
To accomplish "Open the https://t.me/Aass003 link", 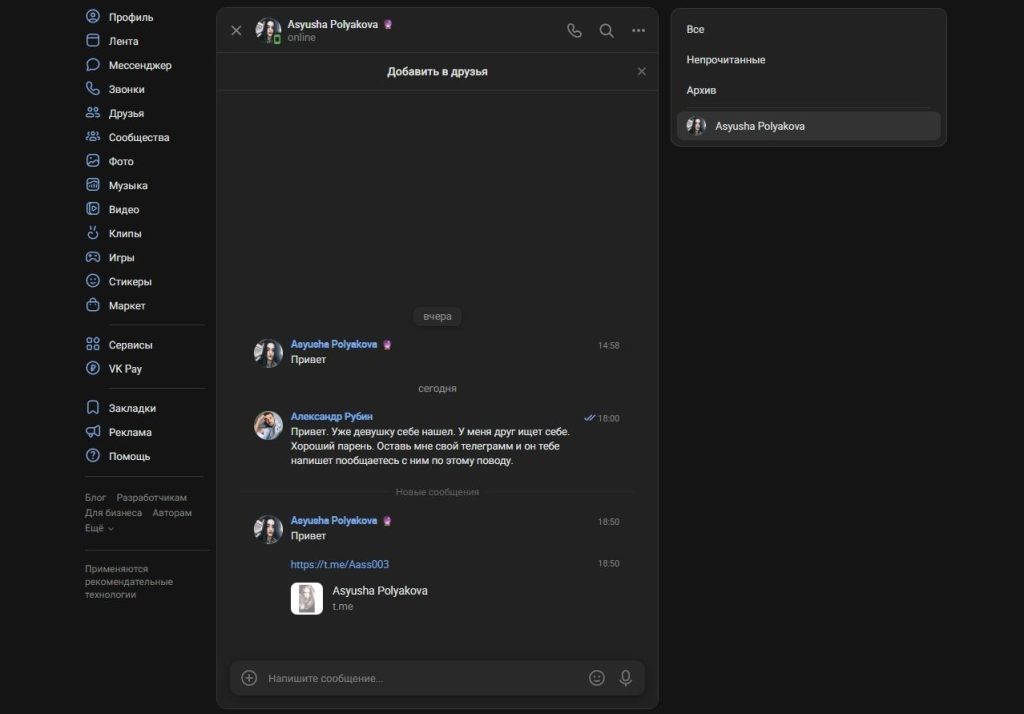I will tap(339, 564).
